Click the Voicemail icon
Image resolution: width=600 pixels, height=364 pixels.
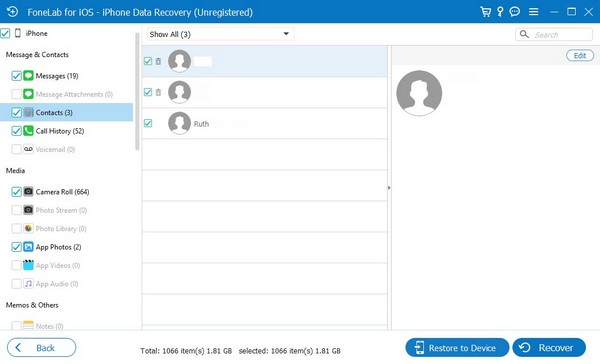click(x=28, y=149)
